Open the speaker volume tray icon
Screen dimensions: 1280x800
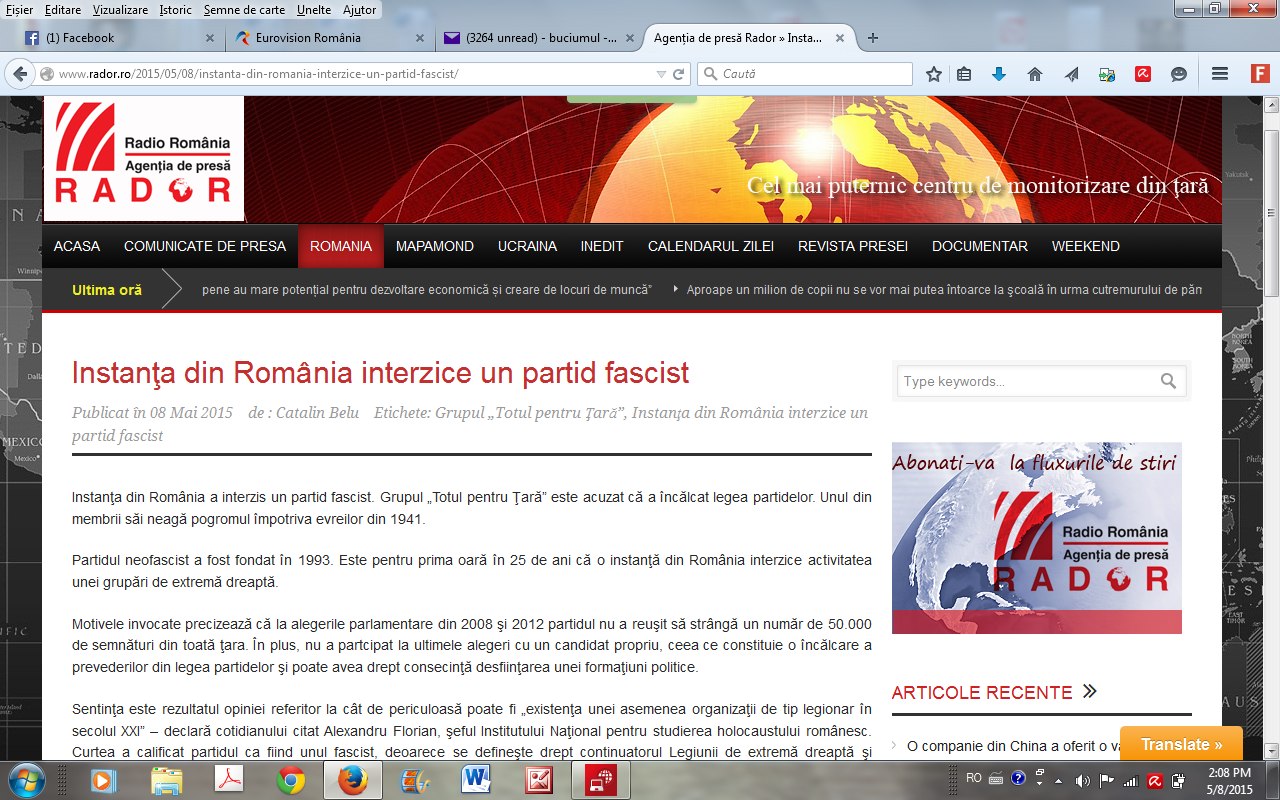point(1082,780)
